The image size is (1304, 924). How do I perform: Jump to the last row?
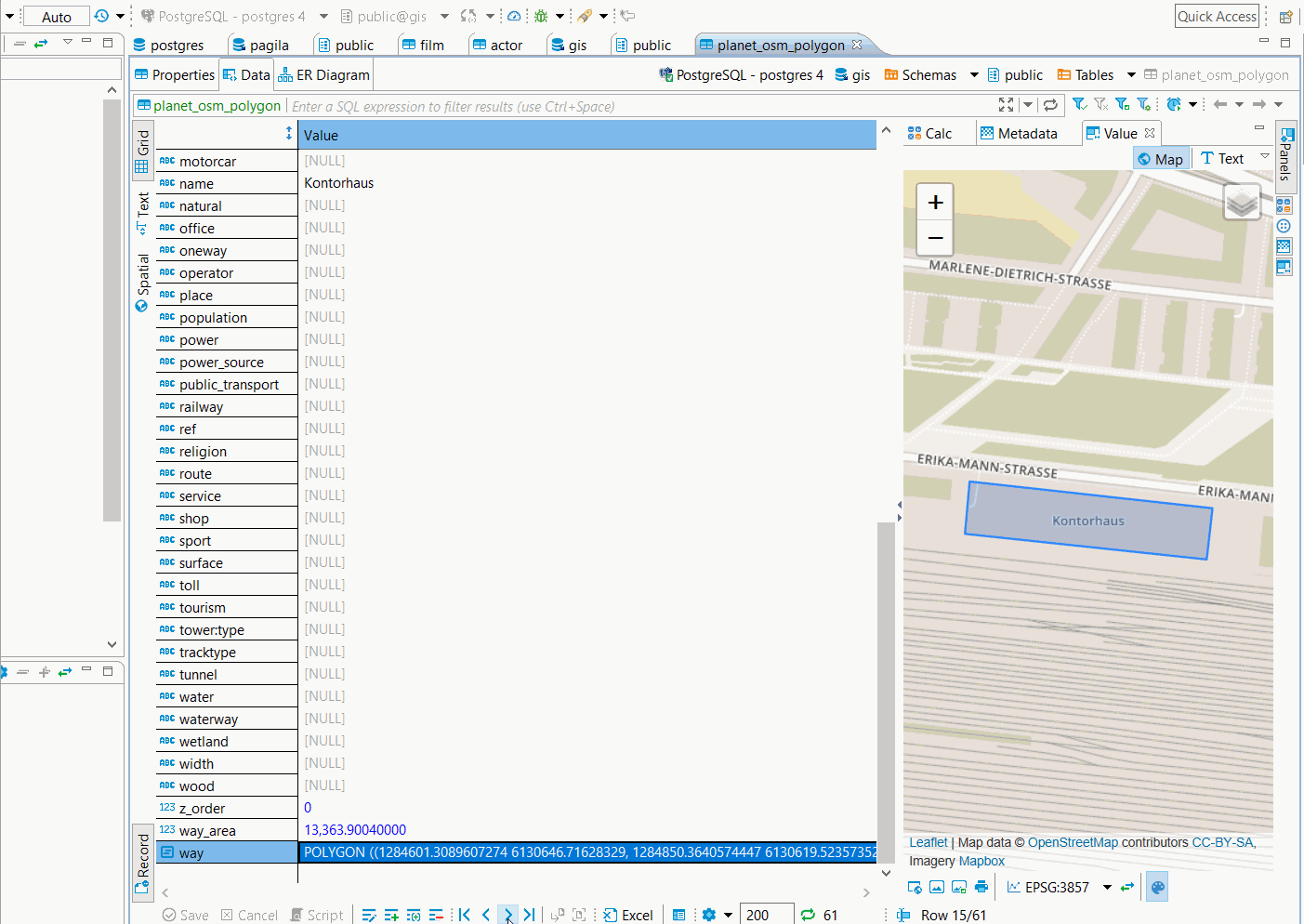pos(530,915)
